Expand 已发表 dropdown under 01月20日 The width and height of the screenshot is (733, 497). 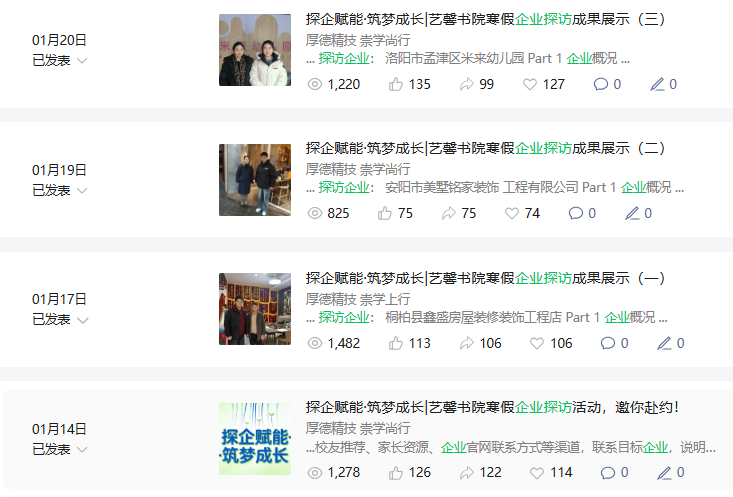click(x=82, y=61)
